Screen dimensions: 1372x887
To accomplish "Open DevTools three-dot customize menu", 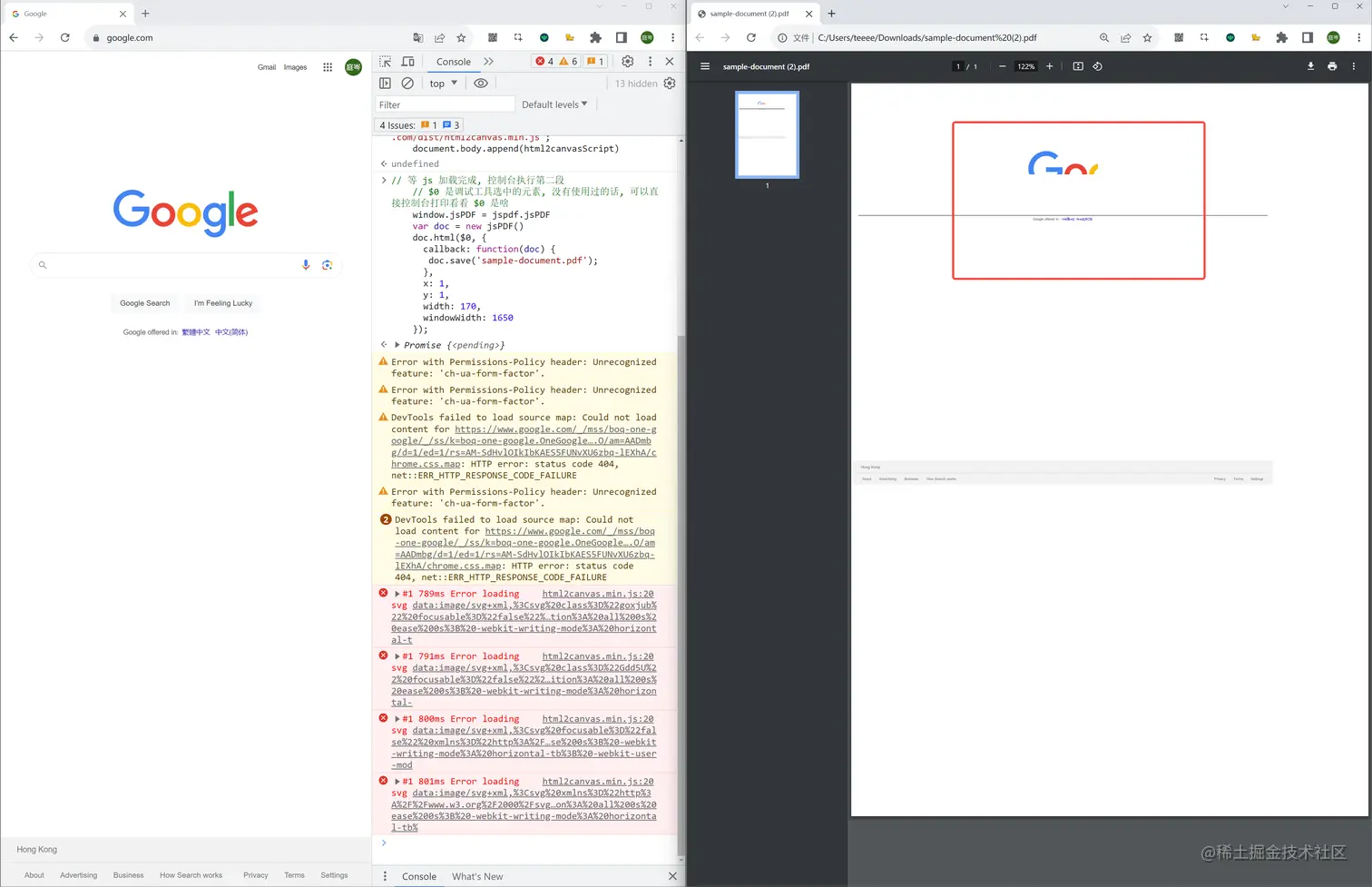I will [650, 62].
